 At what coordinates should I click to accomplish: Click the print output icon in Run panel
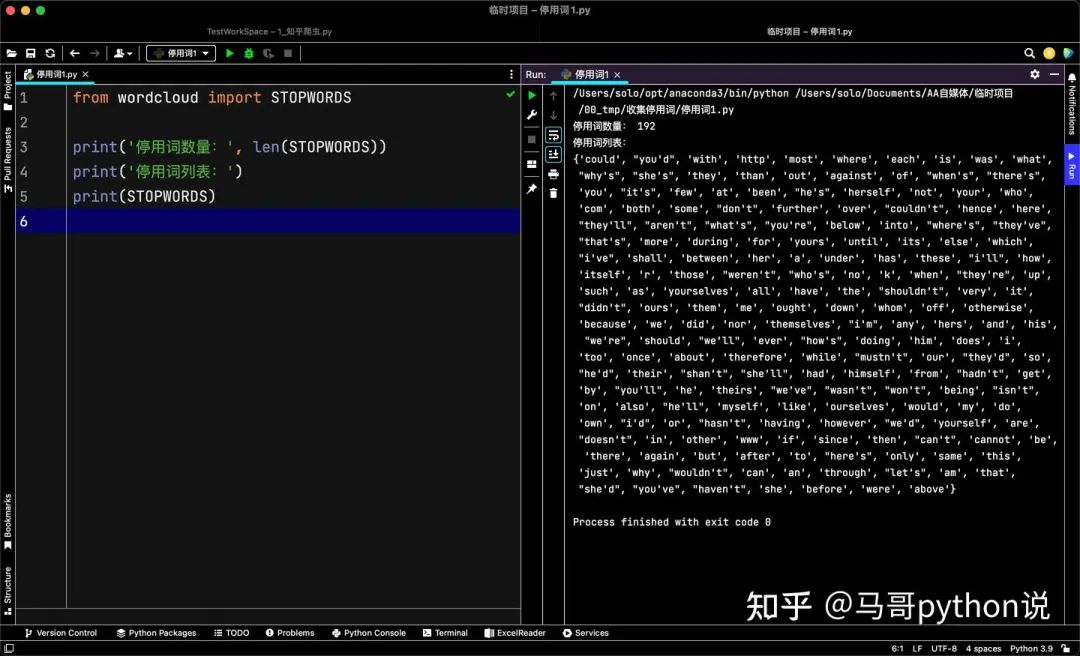click(x=553, y=173)
